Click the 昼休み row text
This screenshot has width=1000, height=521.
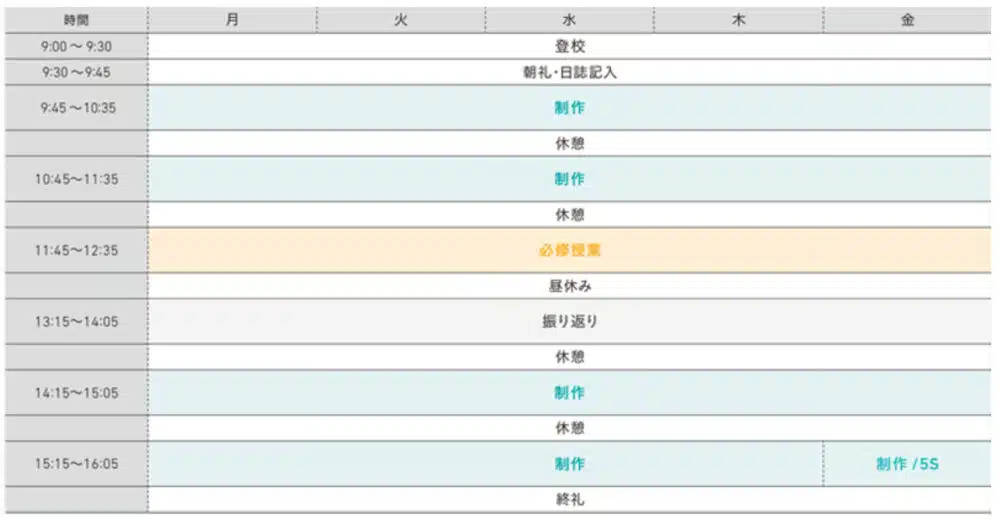coord(569,286)
